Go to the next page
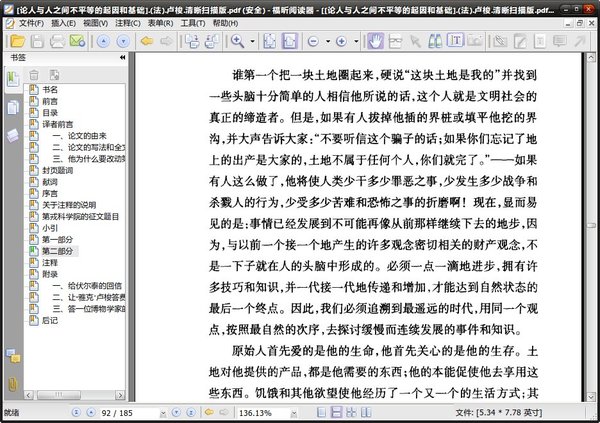This screenshot has height=423, width=600. click(175, 411)
